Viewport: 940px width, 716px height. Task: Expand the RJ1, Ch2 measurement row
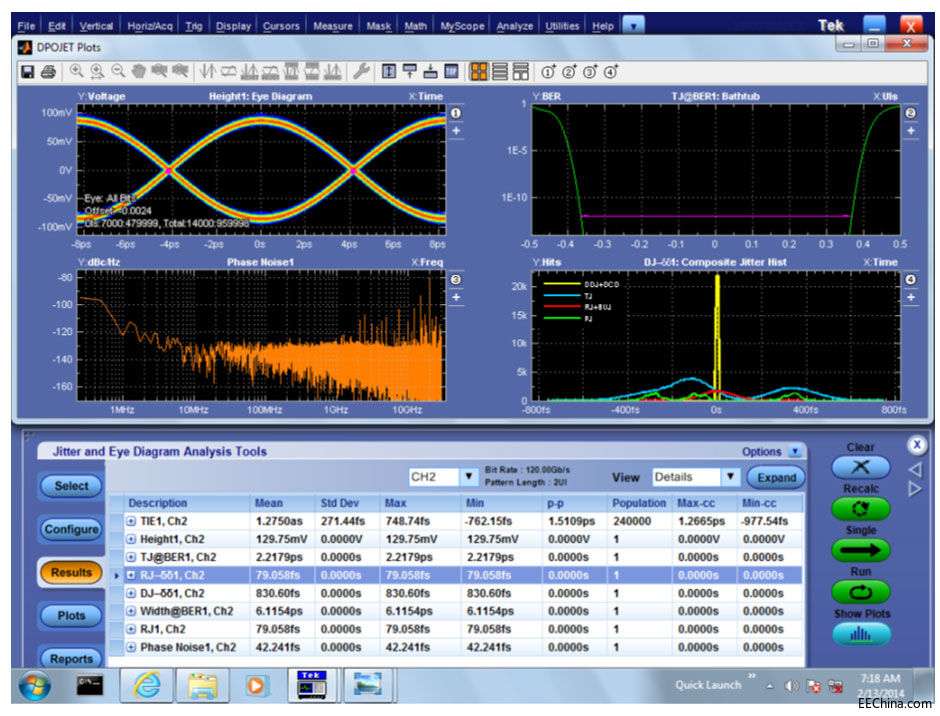(x=131, y=629)
